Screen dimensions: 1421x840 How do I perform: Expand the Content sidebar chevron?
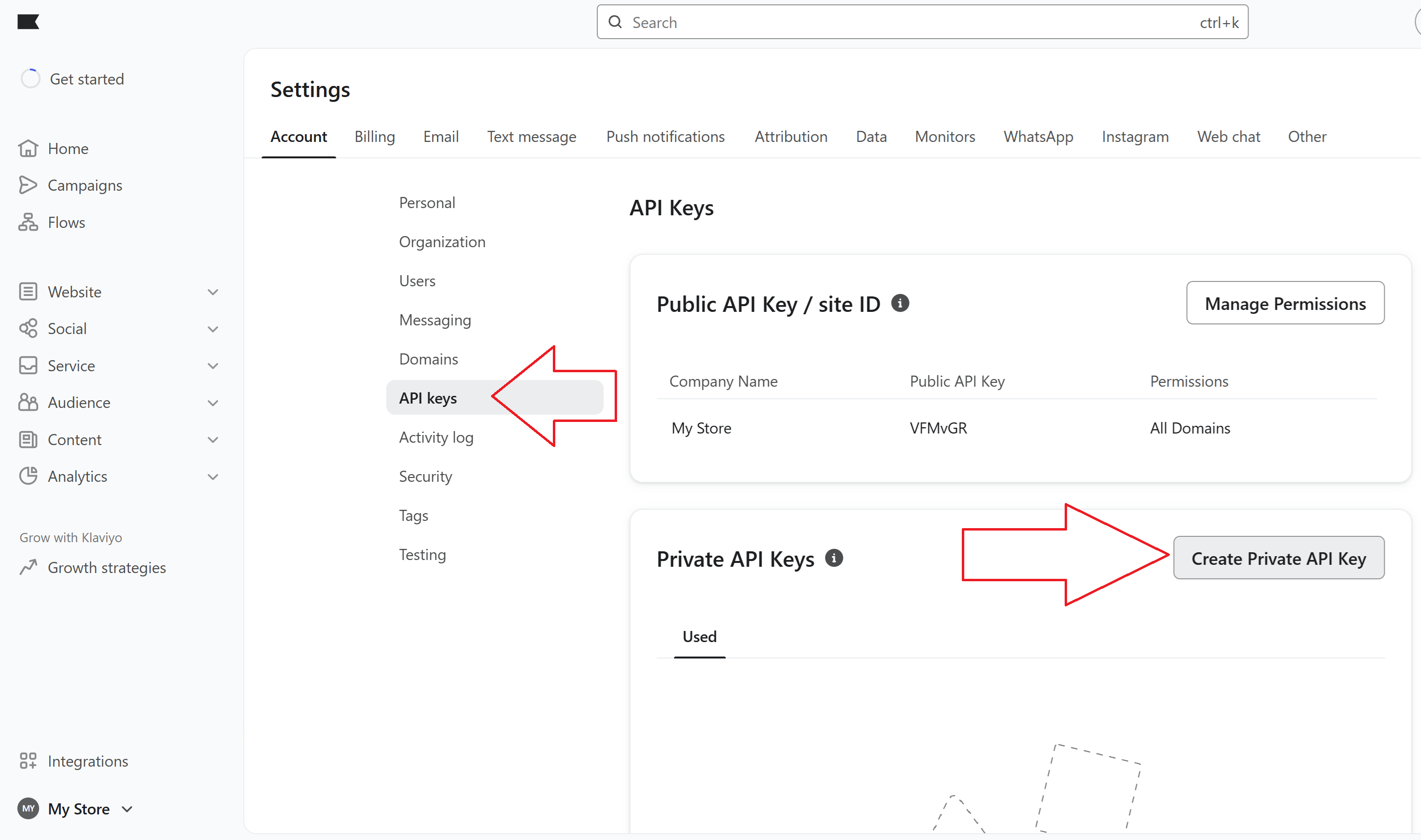[213, 440]
